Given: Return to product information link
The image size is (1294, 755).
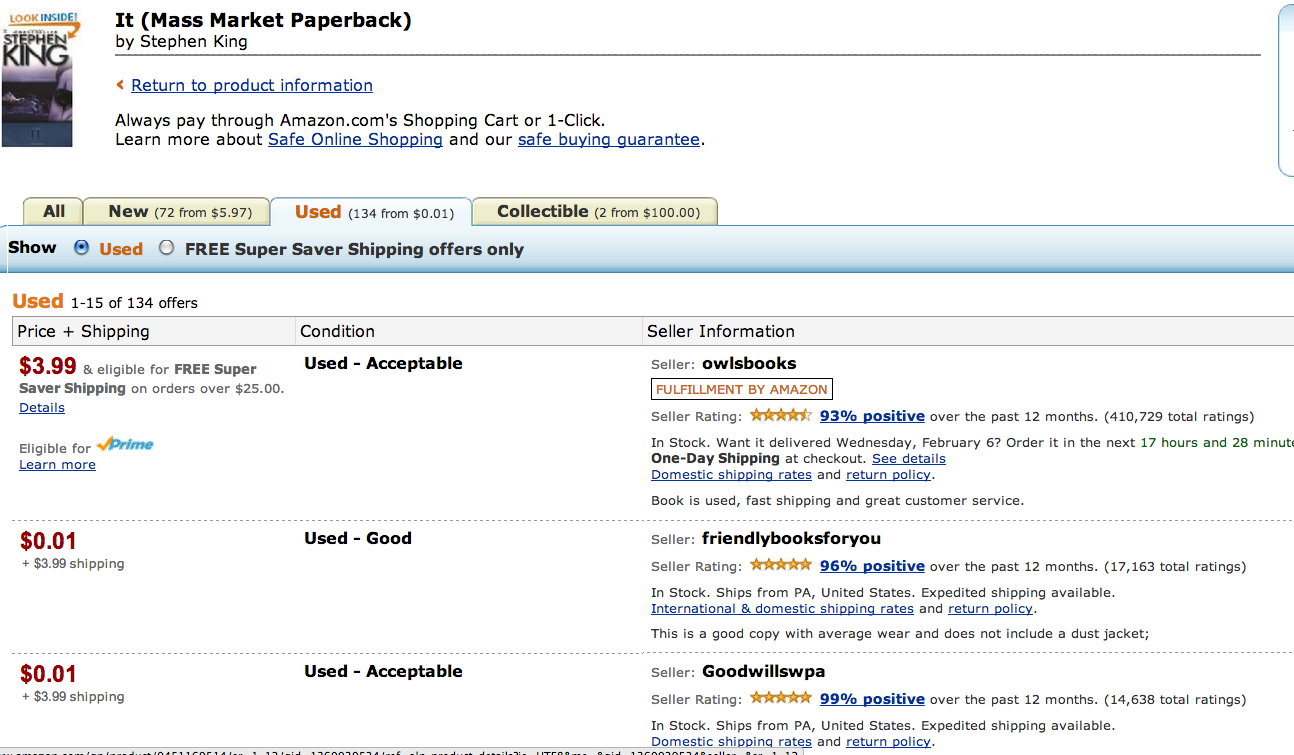Looking at the screenshot, I should [252, 86].
